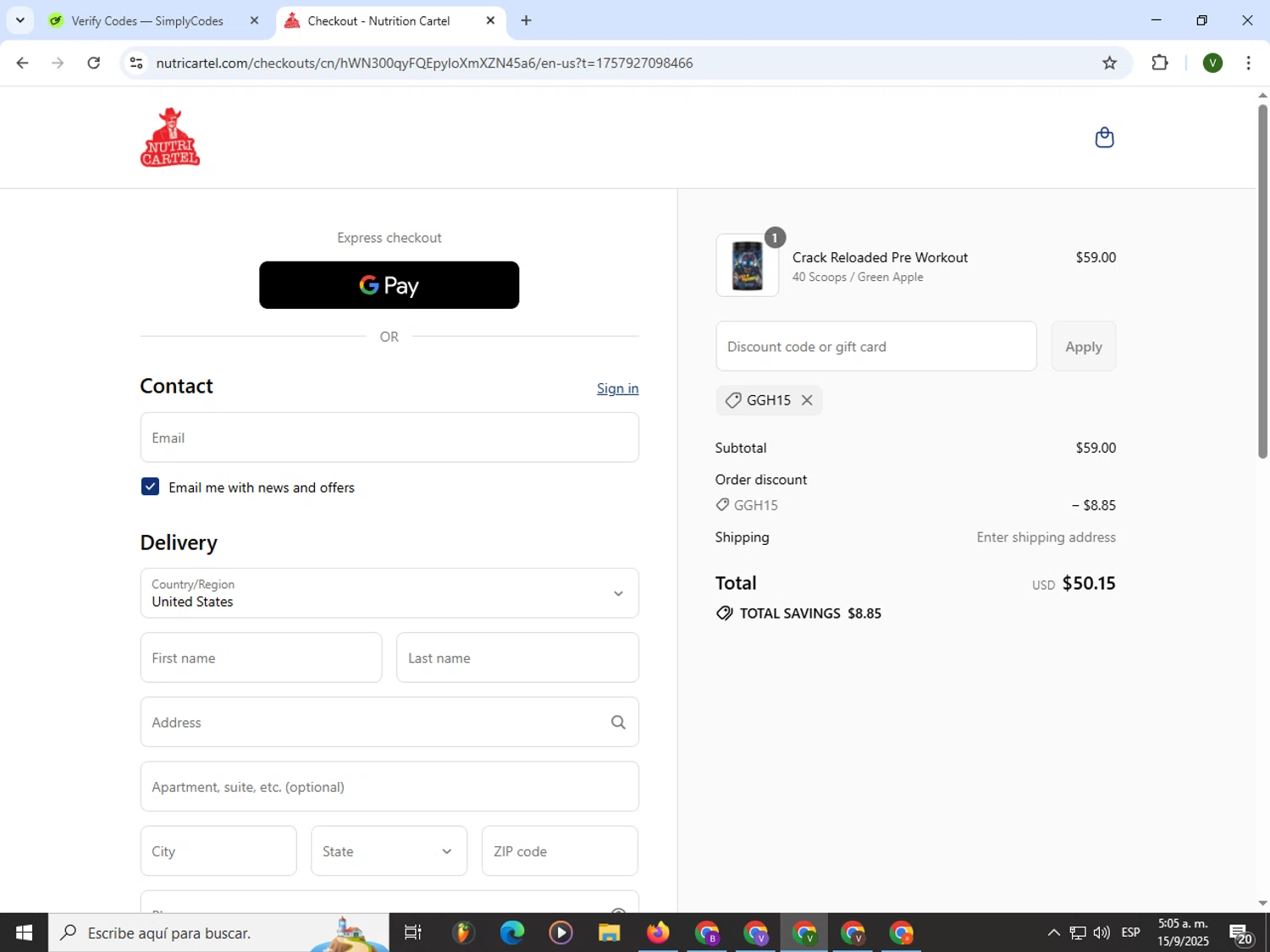Switch to the Verify Codes — SimplyCodes tab
The width and height of the screenshot is (1270, 952).
pos(147,20)
